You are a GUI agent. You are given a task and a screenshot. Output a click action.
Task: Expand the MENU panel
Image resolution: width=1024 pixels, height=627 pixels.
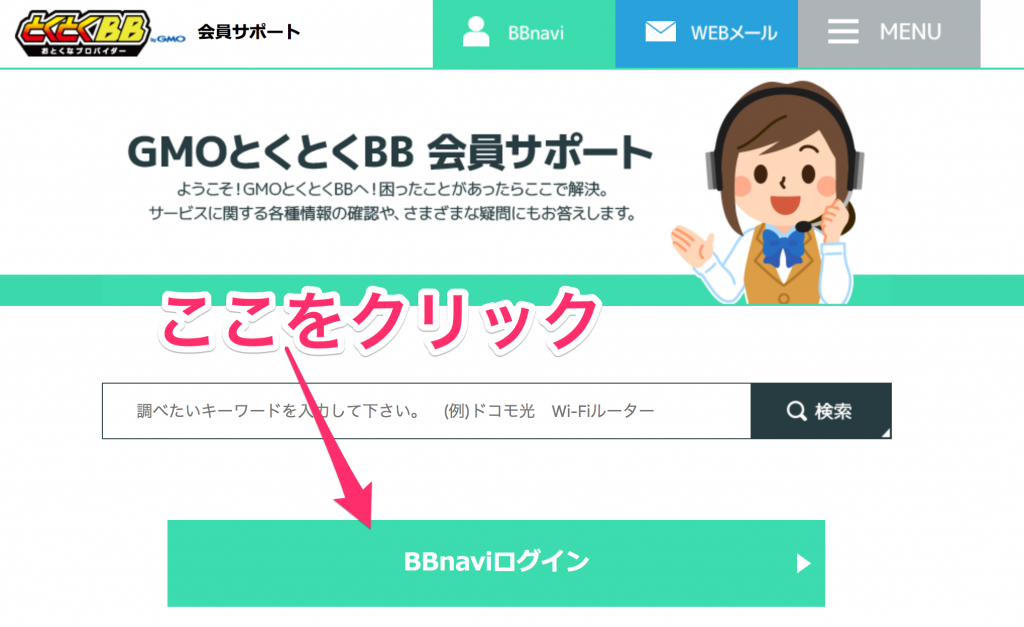tap(889, 33)
